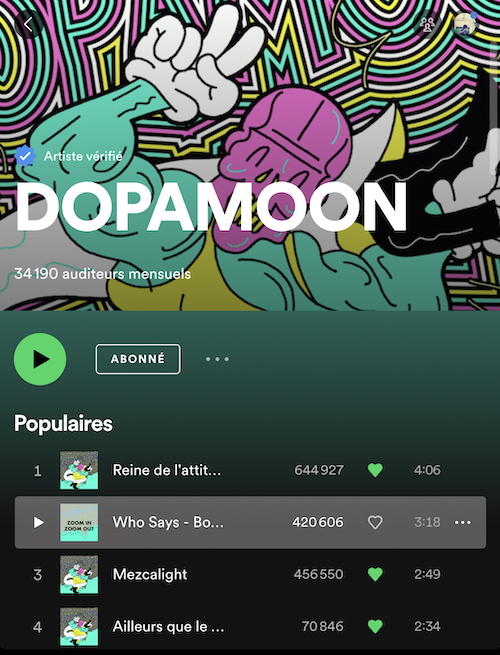Open the friend activity icon

(x=427, y=25)
